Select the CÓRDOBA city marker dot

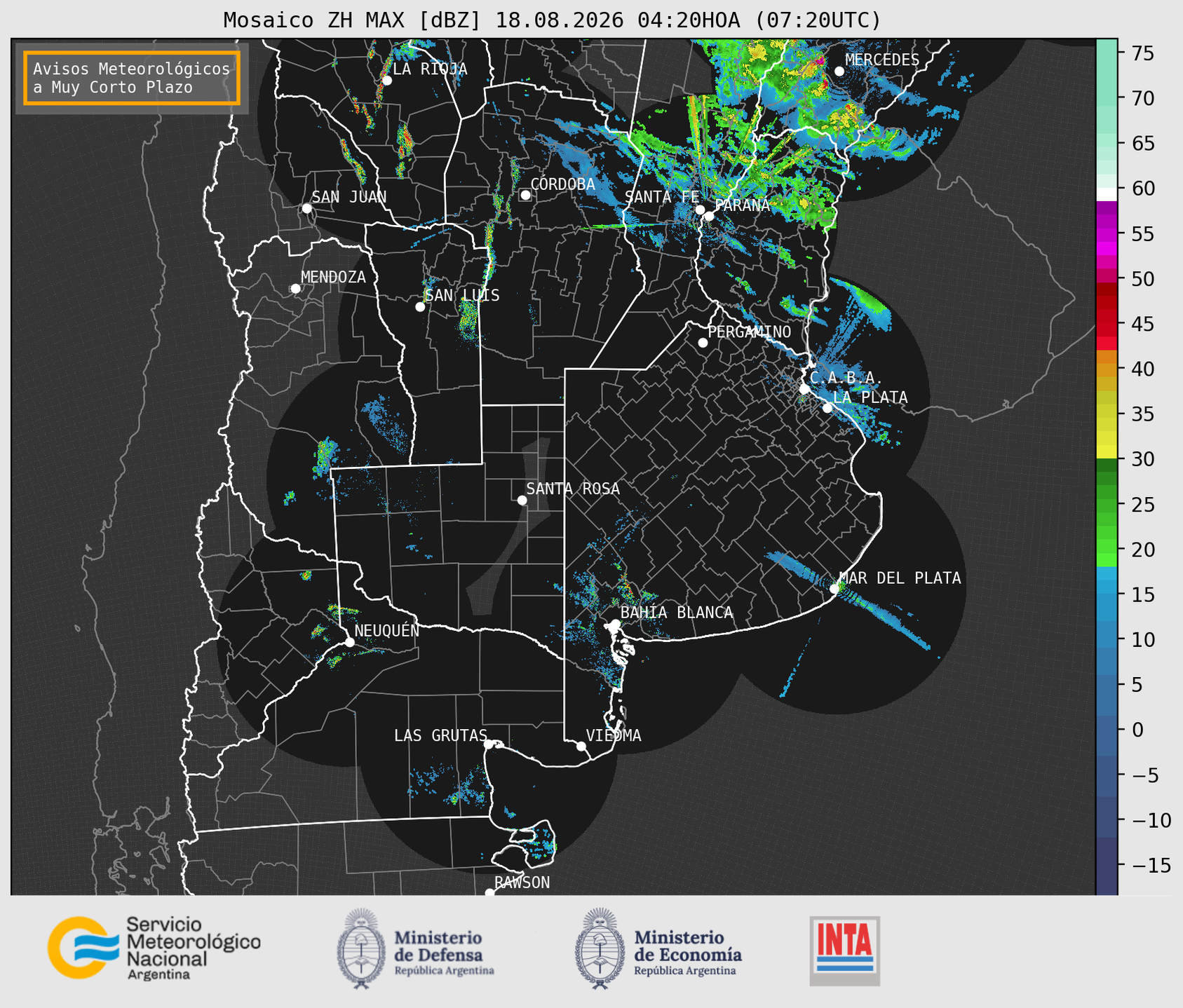point(525,195)
